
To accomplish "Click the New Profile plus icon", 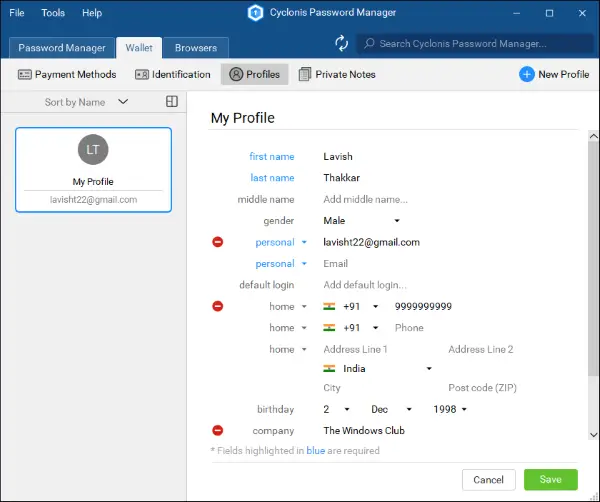I will pos(527,74).
